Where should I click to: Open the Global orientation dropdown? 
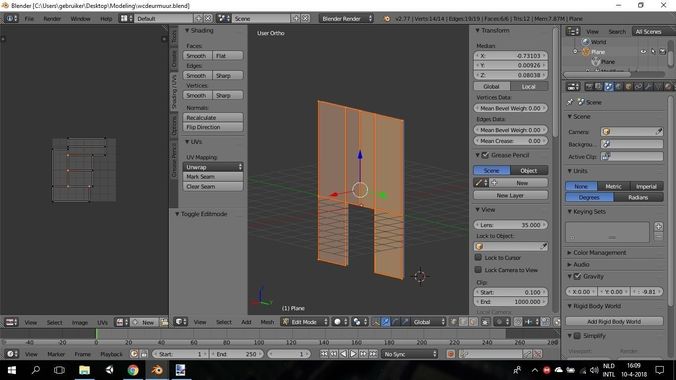point(427,322)
